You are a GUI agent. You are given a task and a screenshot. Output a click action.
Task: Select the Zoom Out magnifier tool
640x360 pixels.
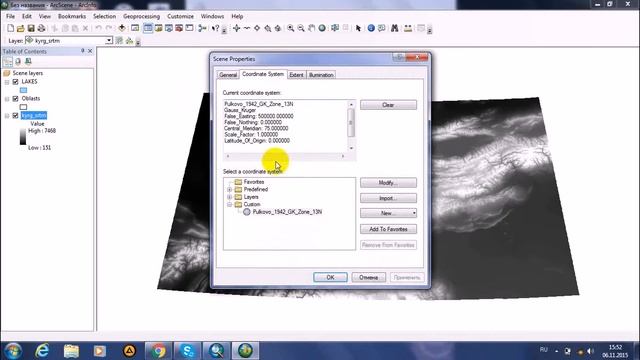point(301,28)
